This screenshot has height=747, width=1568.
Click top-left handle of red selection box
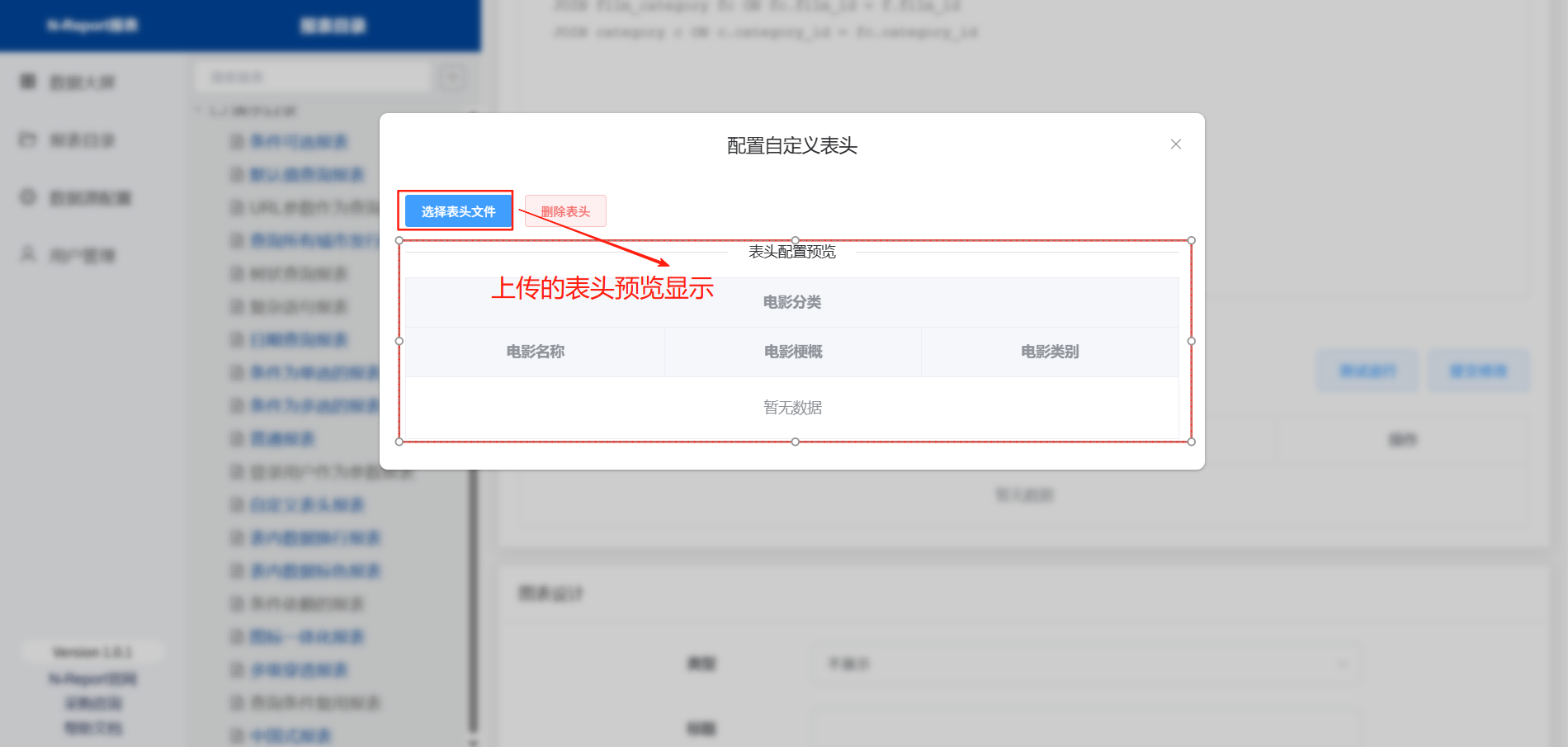coord(399,241)
